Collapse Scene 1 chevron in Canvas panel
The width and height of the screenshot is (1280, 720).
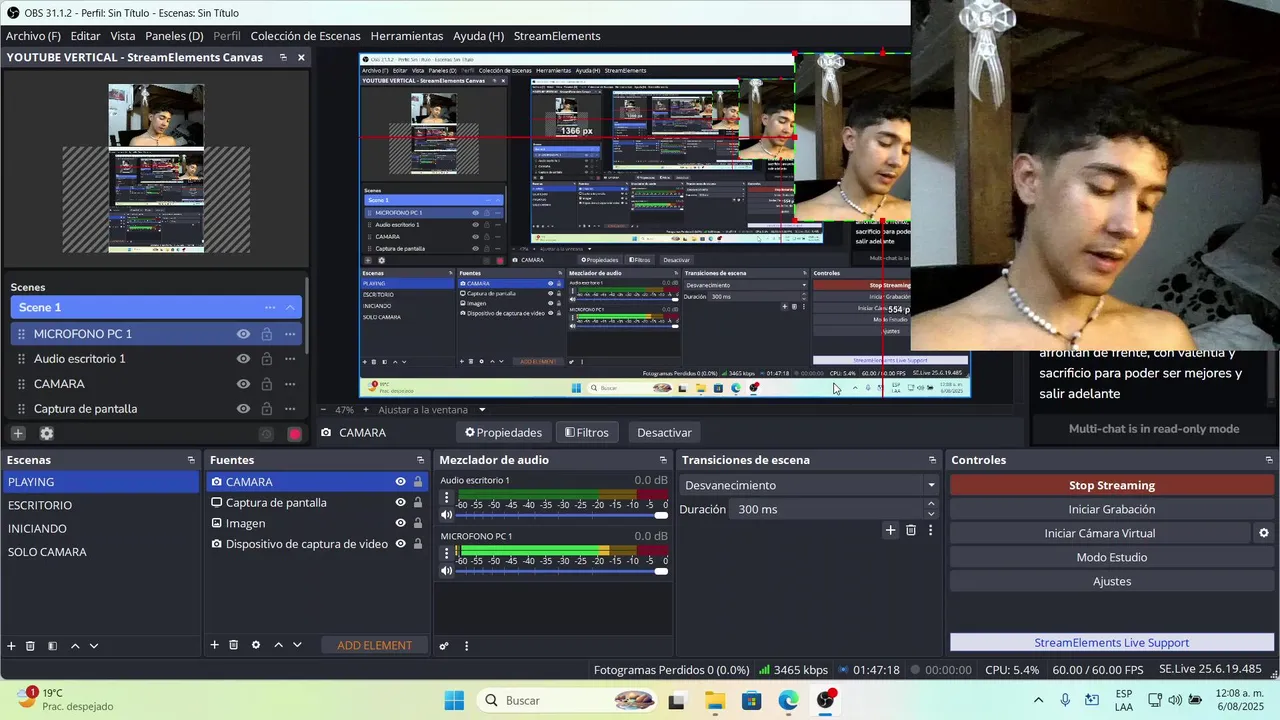[290, 308]
